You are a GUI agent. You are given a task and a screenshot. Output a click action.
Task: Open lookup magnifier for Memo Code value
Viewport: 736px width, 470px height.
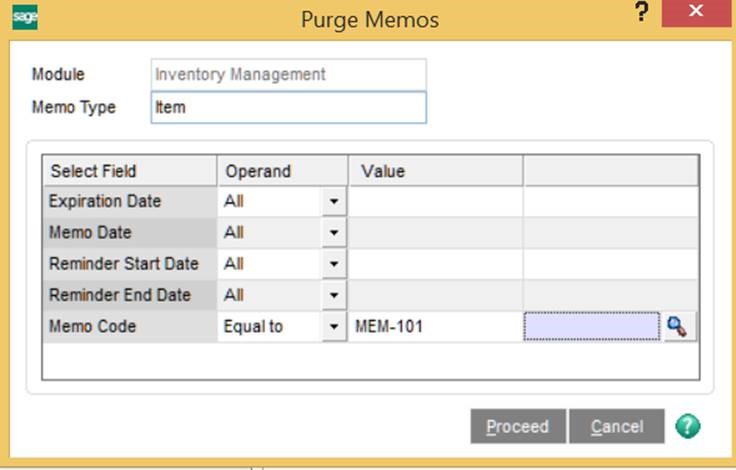pos(679,326)
